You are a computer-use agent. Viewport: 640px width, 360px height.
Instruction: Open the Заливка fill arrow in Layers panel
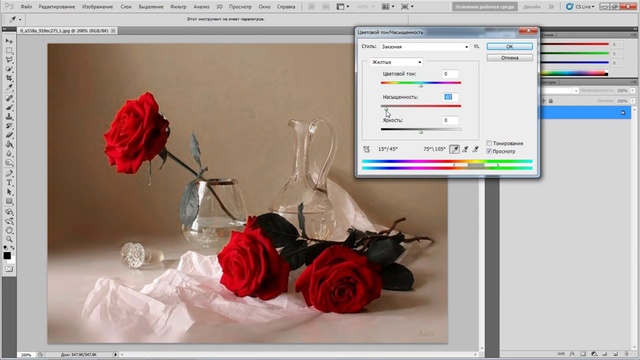(x=633, y=101)
